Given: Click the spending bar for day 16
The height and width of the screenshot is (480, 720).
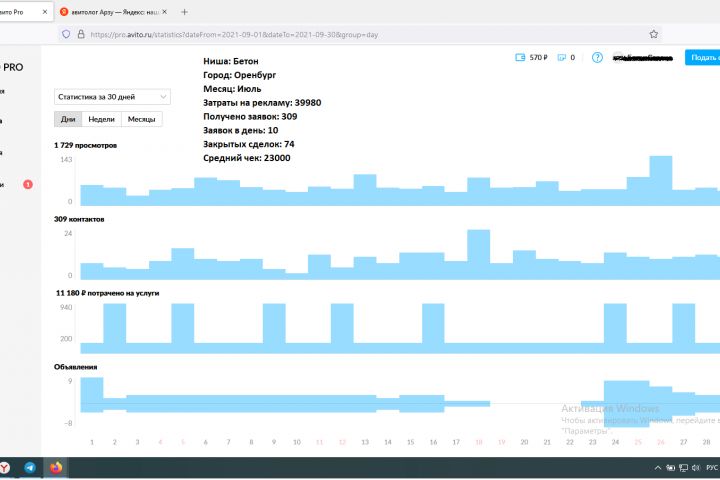Looking at the screenshot, I should (x=433, y=328).
